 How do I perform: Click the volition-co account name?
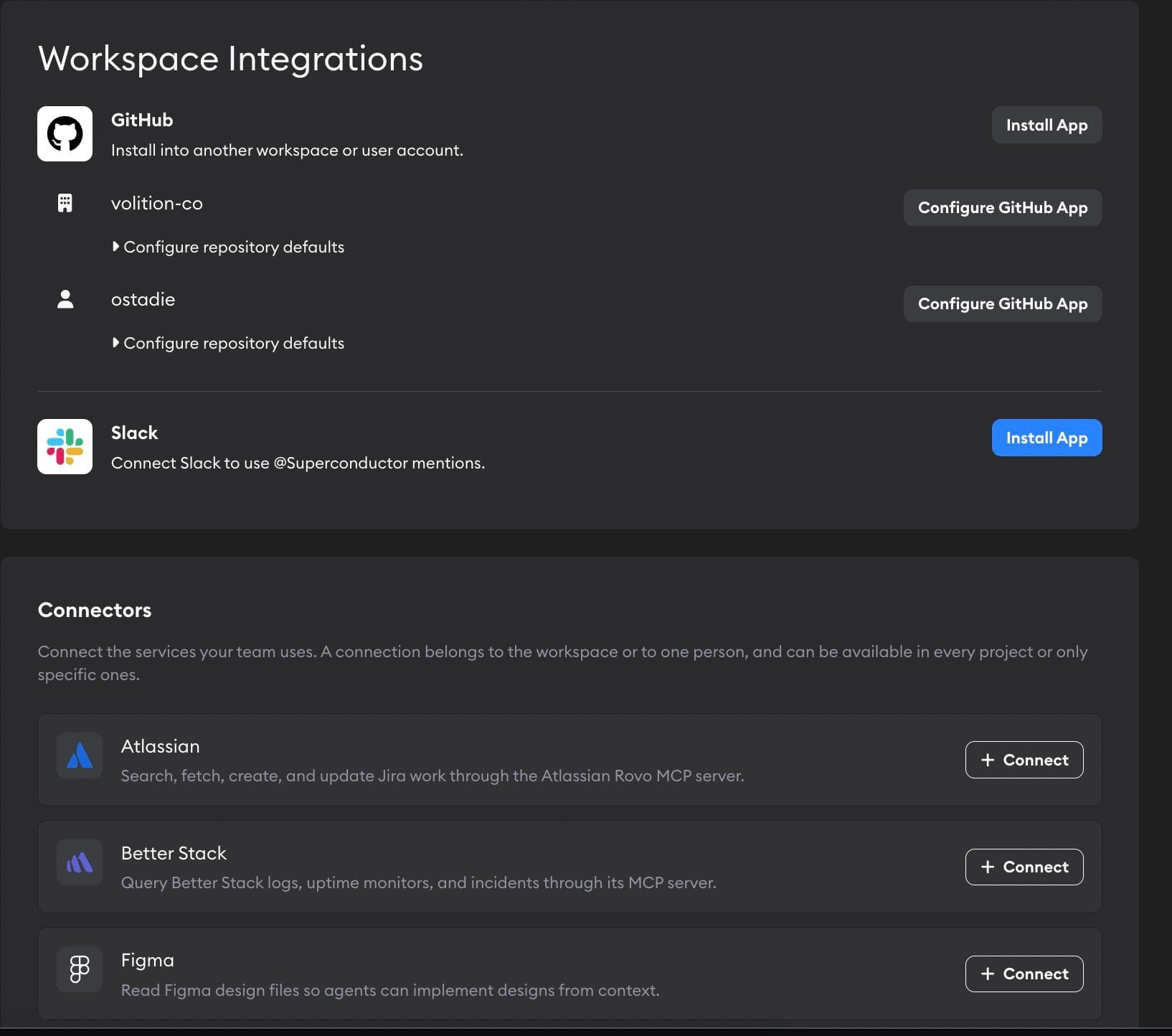[157, 203]
